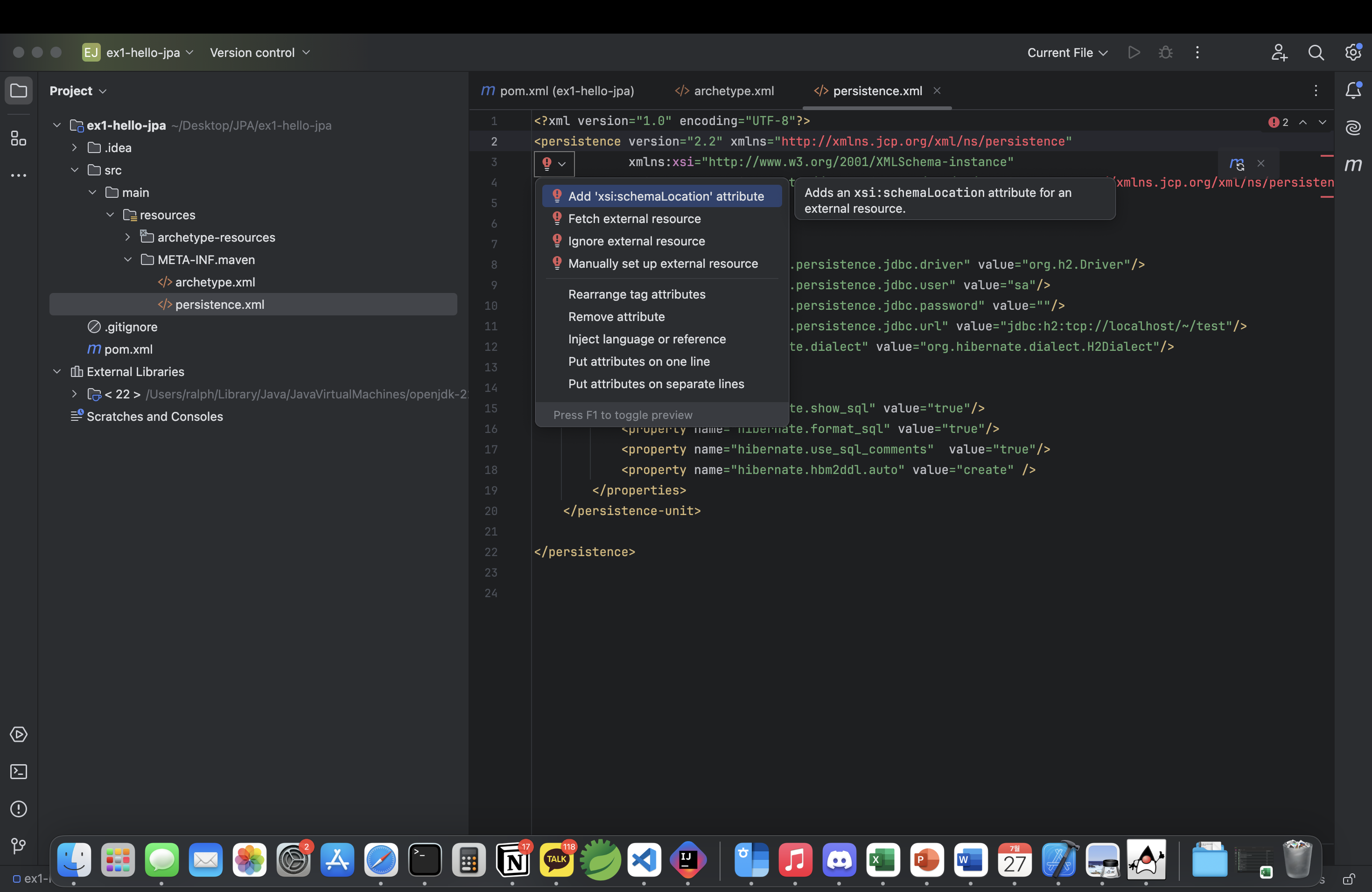Image resolution: width=1372 pixels, height=892 pixels.
Task: Choose Inject language or reference
Action: click(x=662, y=339)
